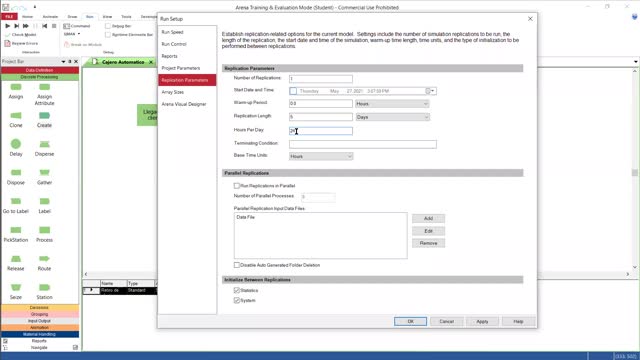Toggle the Runtime Elements Bar checkbox
This screenshot has width=640, height=360.
pyautogui.click(x=108, y=35)
